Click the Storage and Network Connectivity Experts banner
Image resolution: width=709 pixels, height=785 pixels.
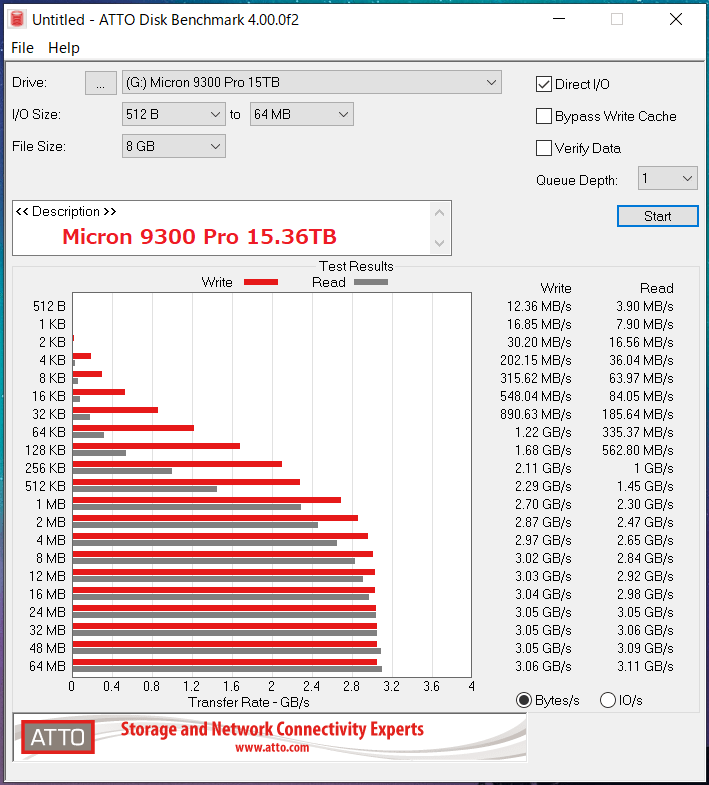click(272, 729)
